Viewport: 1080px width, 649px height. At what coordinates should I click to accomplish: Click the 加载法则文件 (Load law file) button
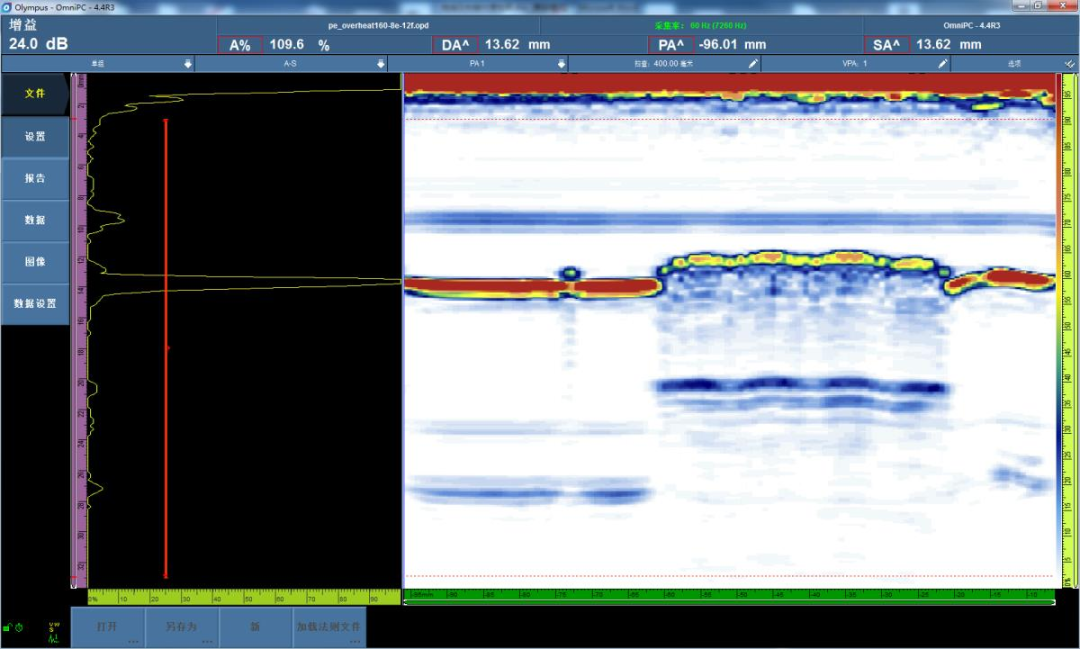(329, 627)
